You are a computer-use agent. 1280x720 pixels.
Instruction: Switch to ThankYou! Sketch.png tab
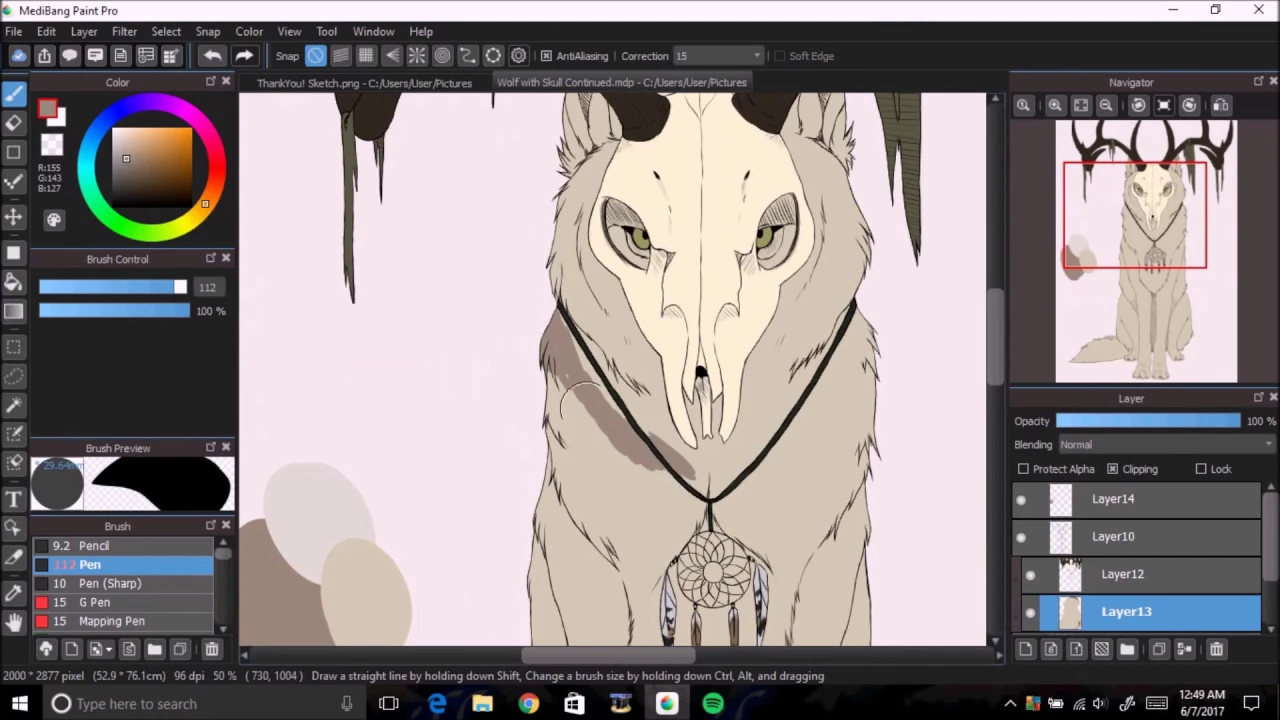coord(364,83)
